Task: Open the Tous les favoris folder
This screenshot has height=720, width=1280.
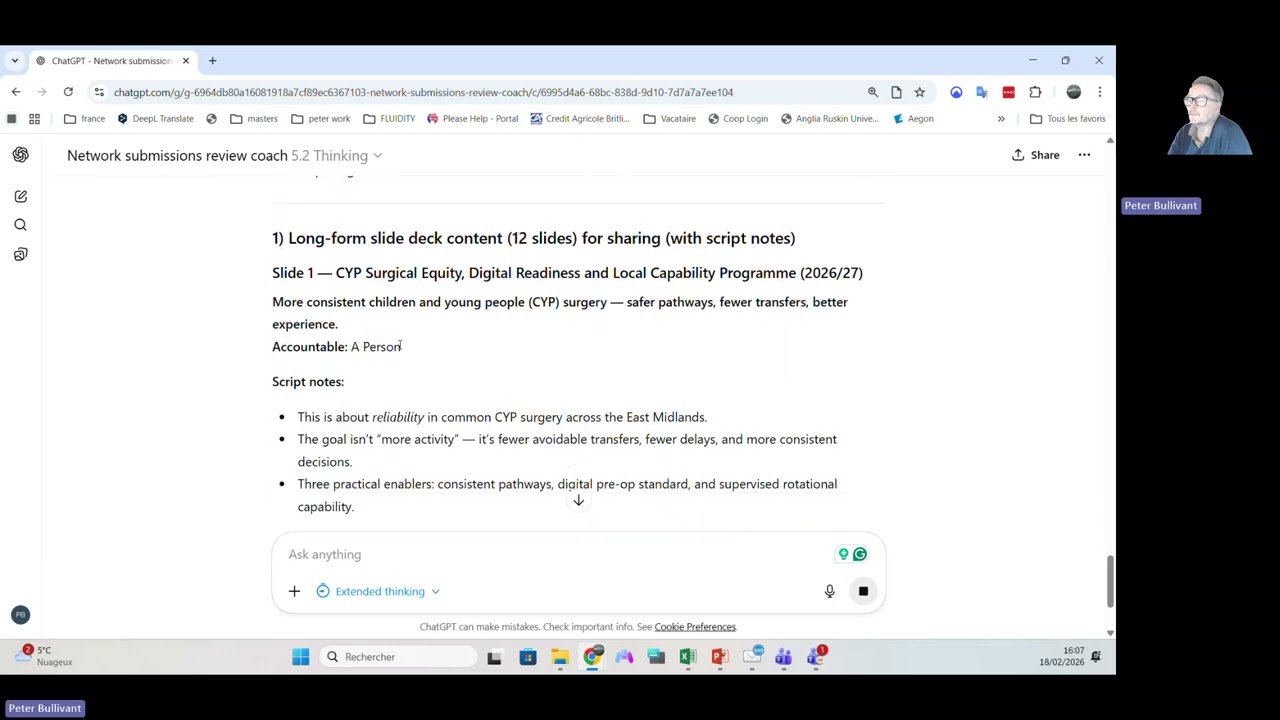Action: click(x=1067, y=119)
